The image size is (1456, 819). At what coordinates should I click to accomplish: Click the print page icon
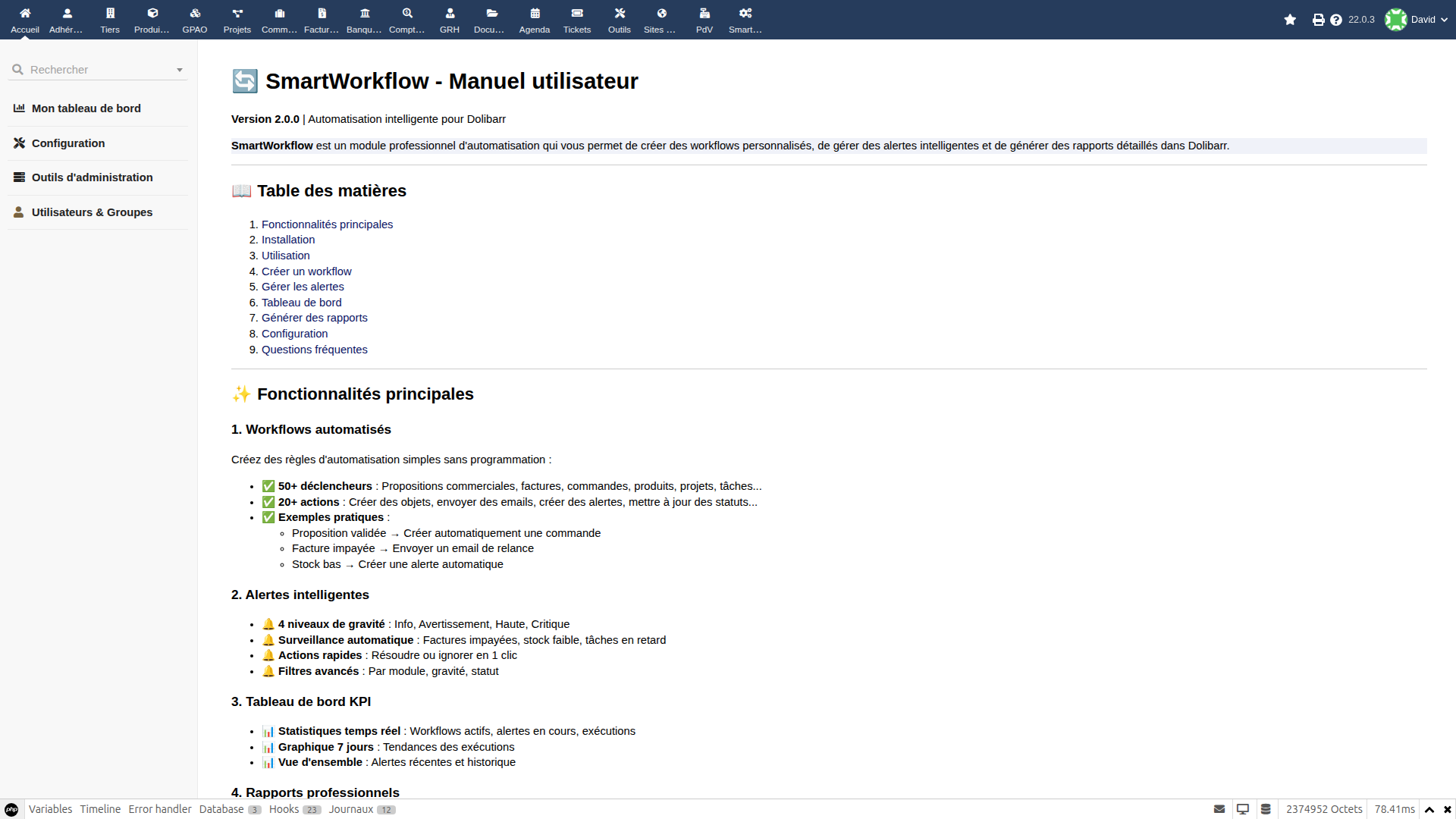tap(1318, 20)
